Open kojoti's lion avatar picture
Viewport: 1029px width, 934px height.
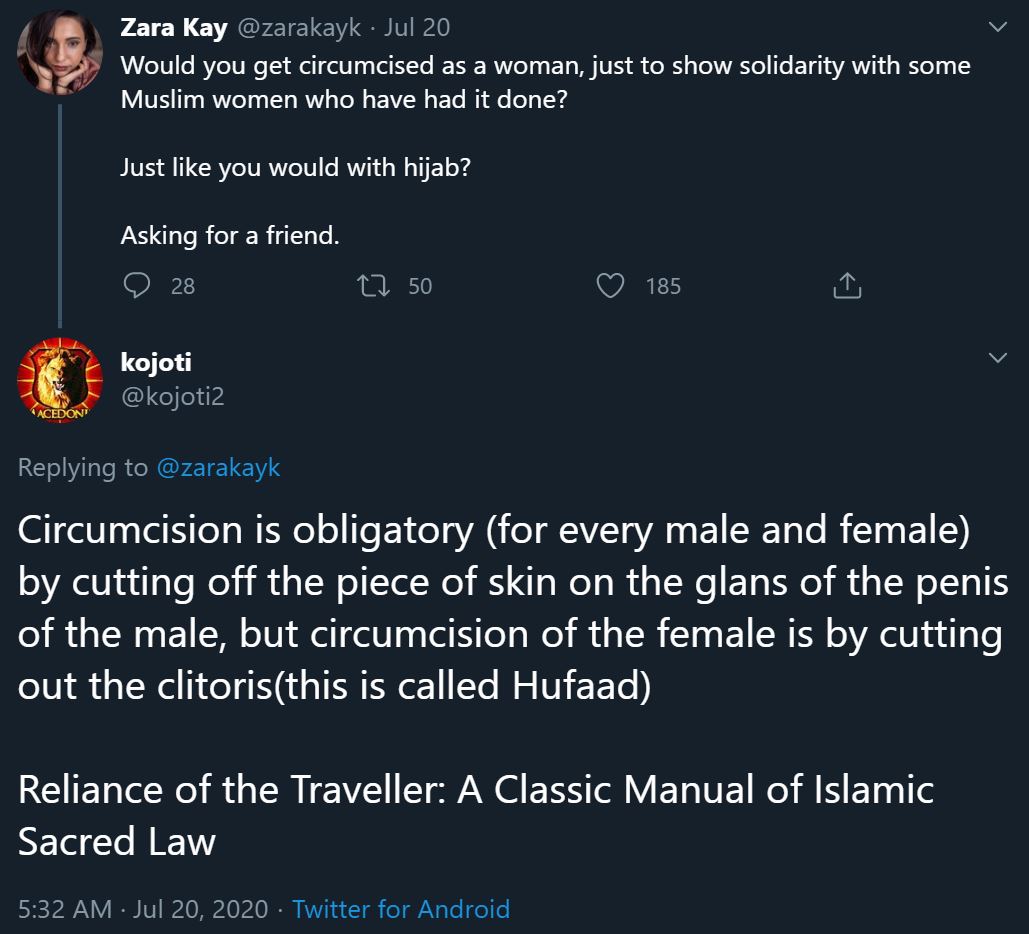point(60,380)
